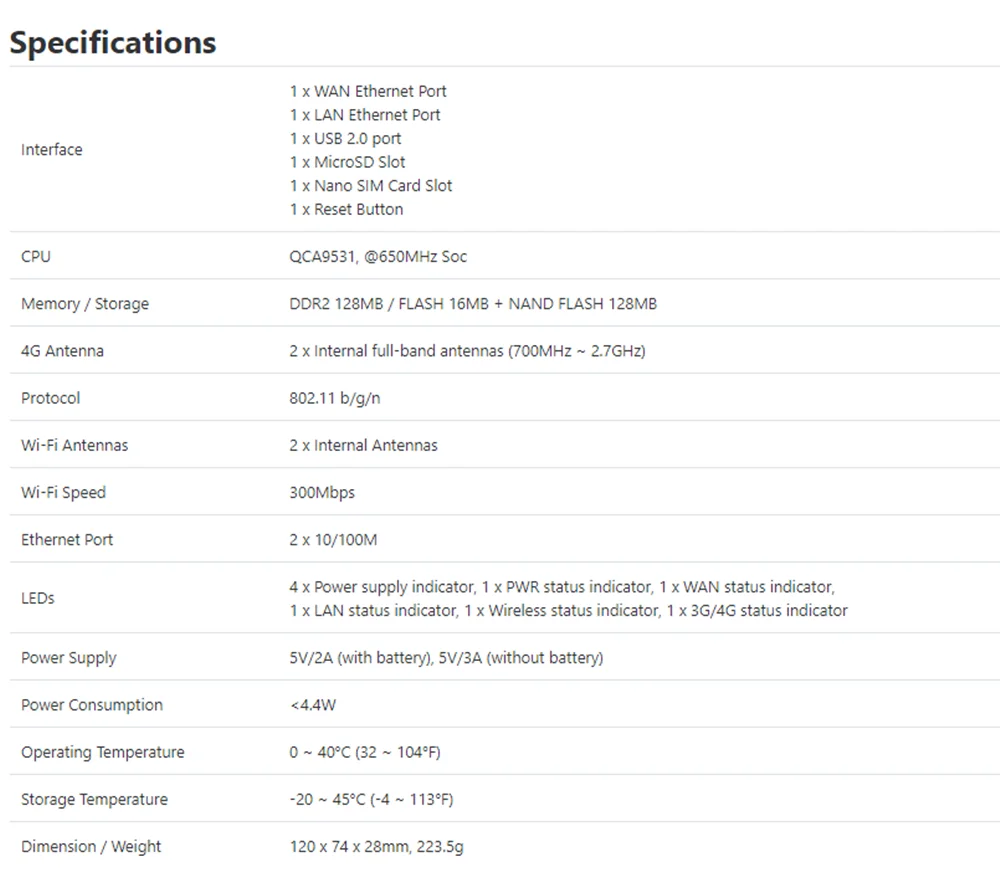Click the Specifications heading
1000x877 pixels.
coord(113,43)
